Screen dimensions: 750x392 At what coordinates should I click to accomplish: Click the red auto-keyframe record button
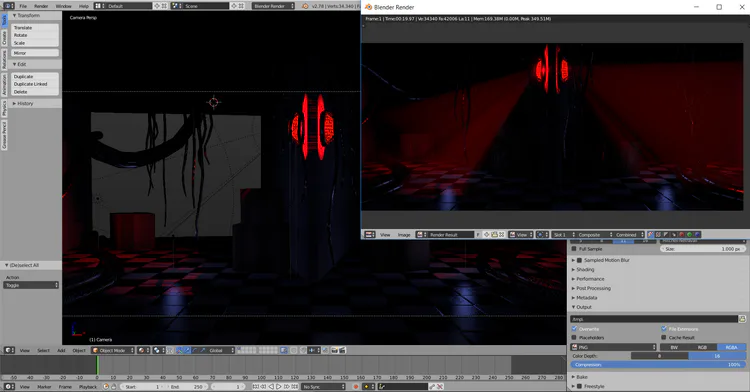pos(356,387)
